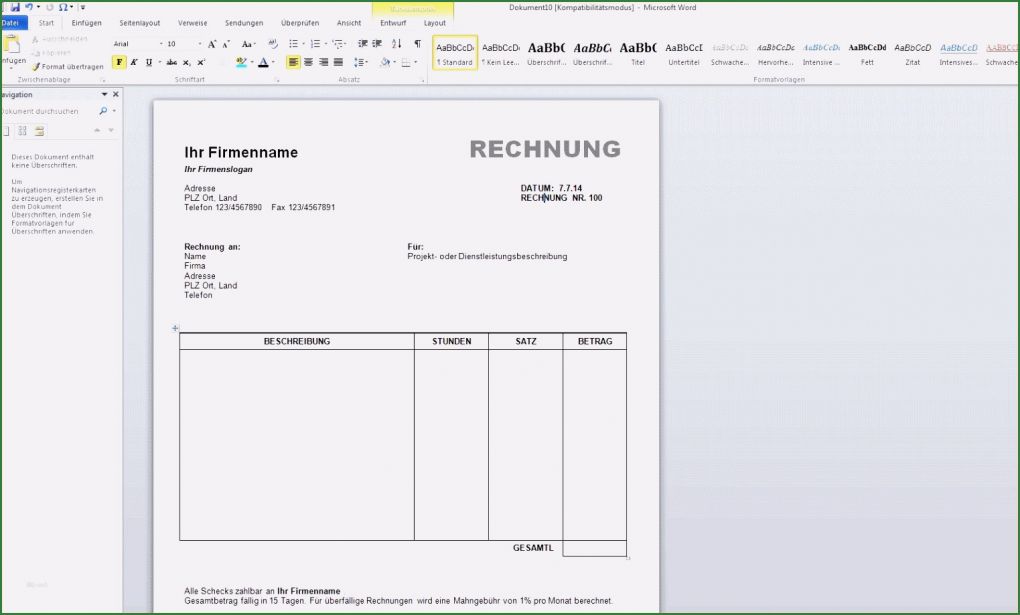Switch to the Einfügen ribbon tab
This screenshot has height=615, width=1020.
(x=86, y=22)
